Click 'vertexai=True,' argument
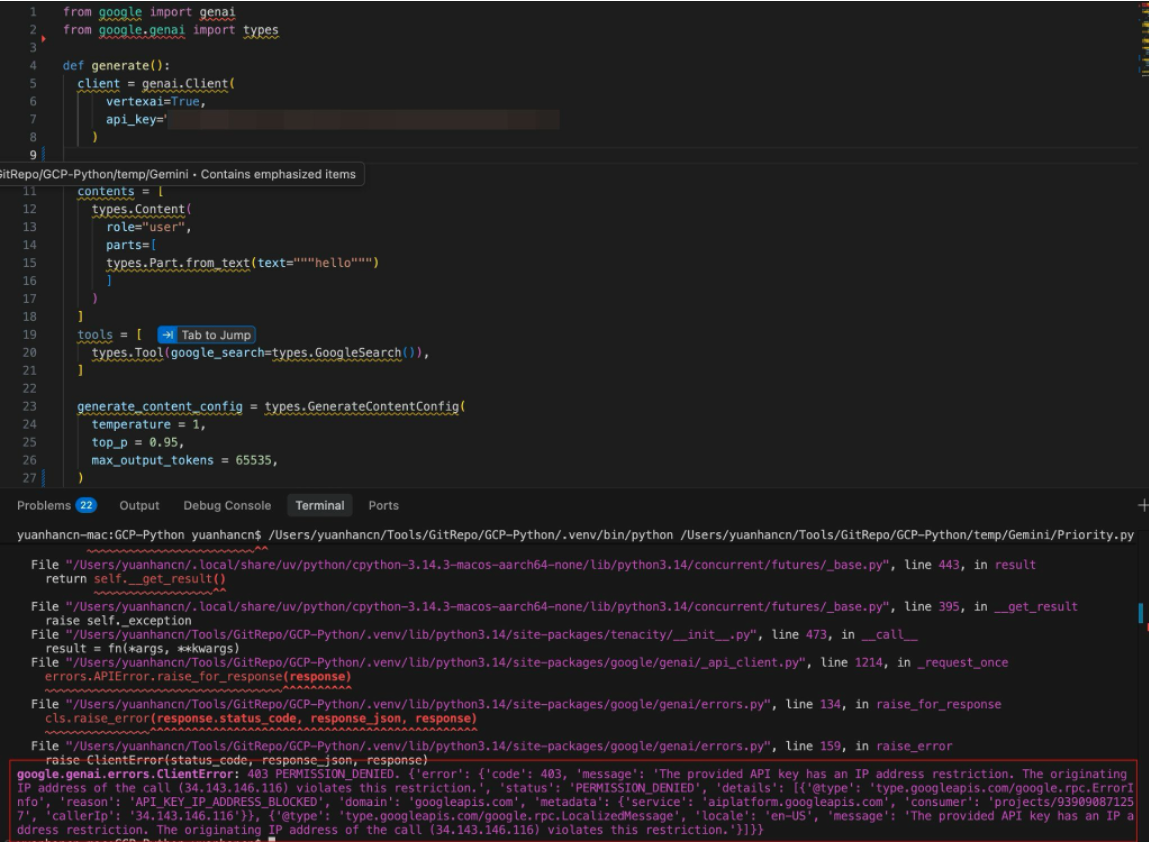1149x843 pixels. coord(155,102)
